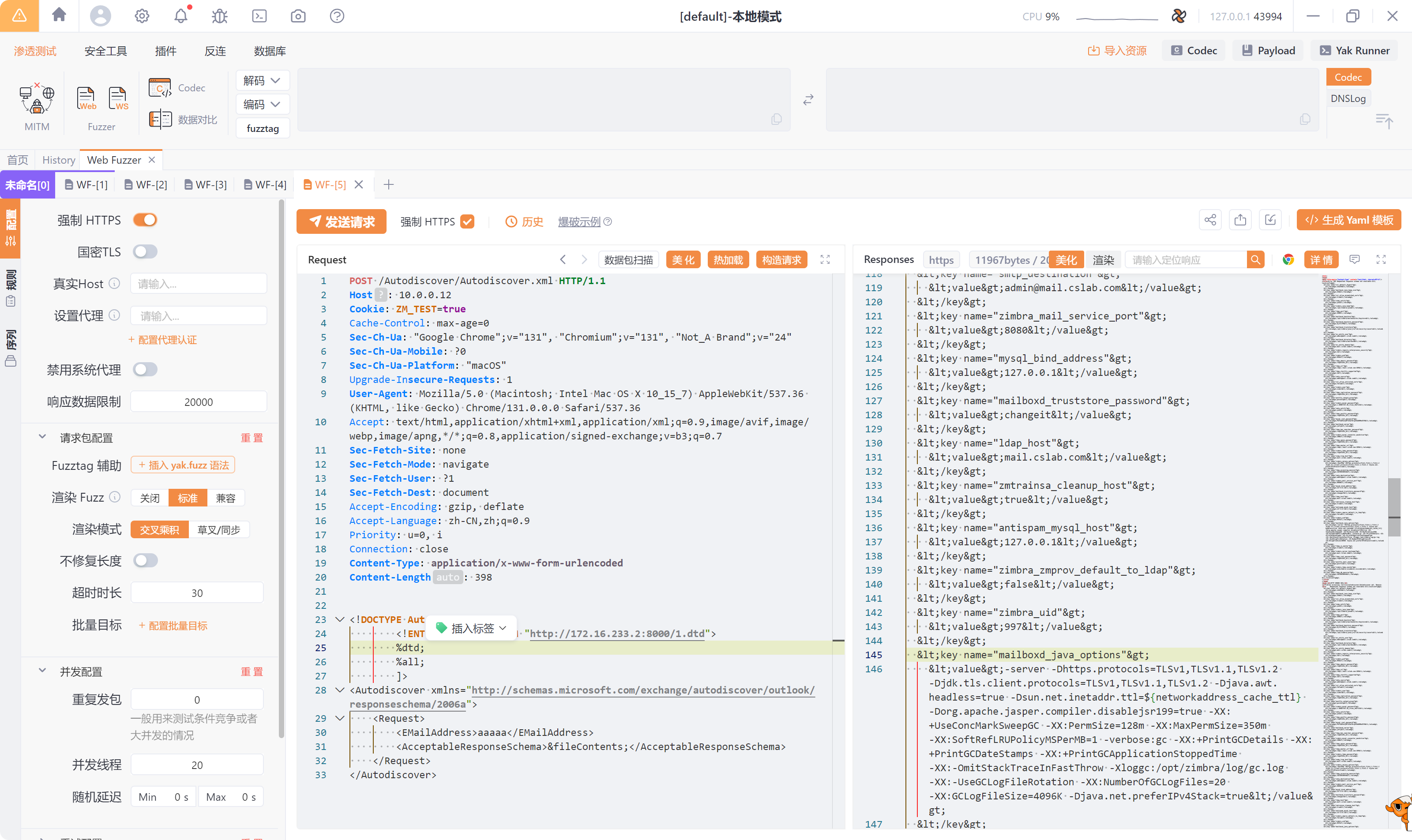Open the Web Fuzzer icon
The width and height of the screenshot is (1412, 840).
(x=86, y=99)
